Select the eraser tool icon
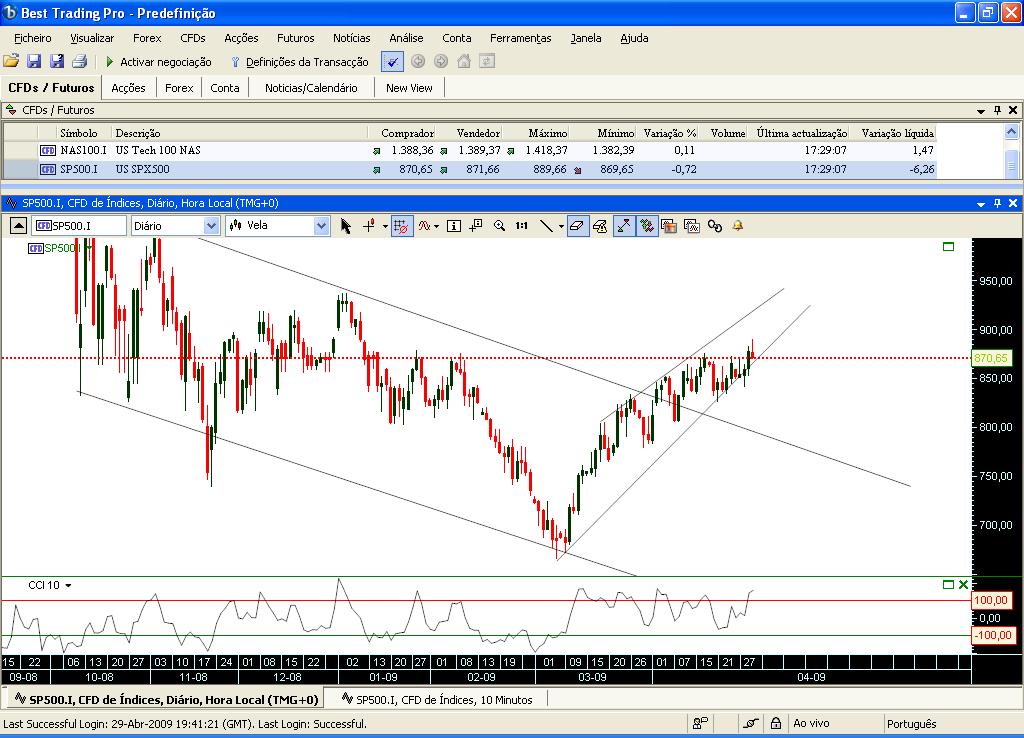The image size is (1024, 738). (x=578, y=226)
